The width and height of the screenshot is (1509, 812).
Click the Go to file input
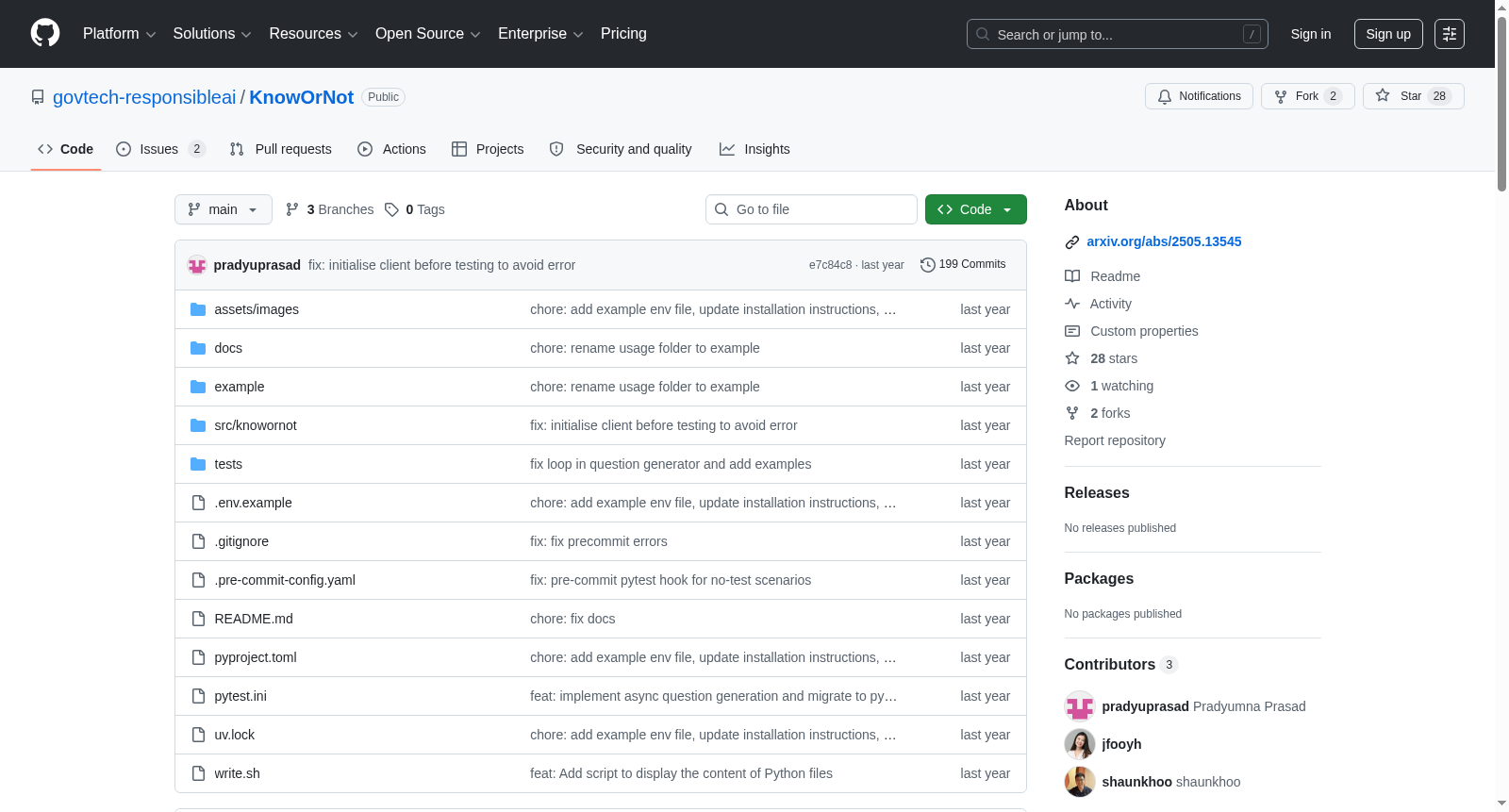[811, 209]
